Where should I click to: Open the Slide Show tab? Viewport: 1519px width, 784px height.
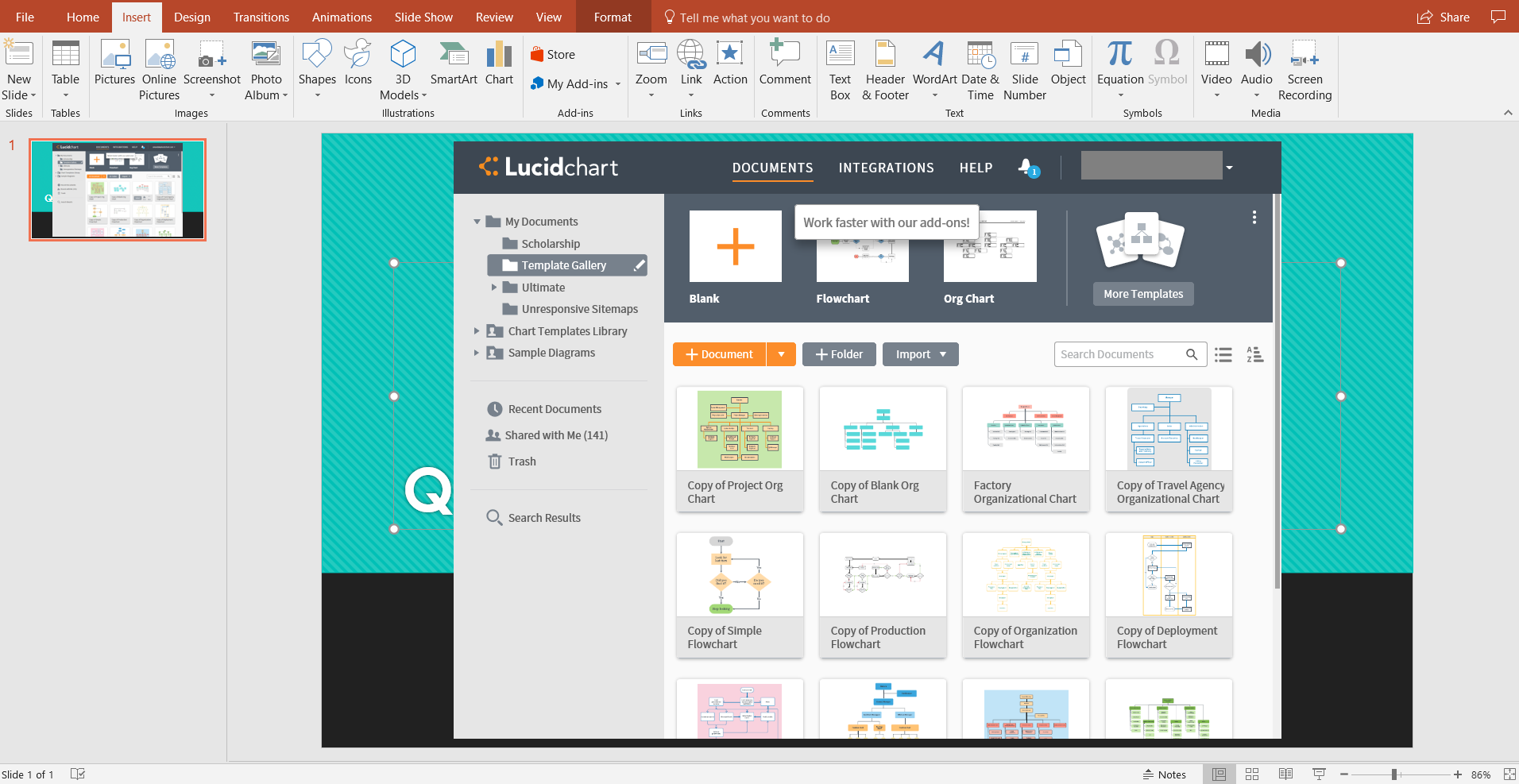coord(423,17)
